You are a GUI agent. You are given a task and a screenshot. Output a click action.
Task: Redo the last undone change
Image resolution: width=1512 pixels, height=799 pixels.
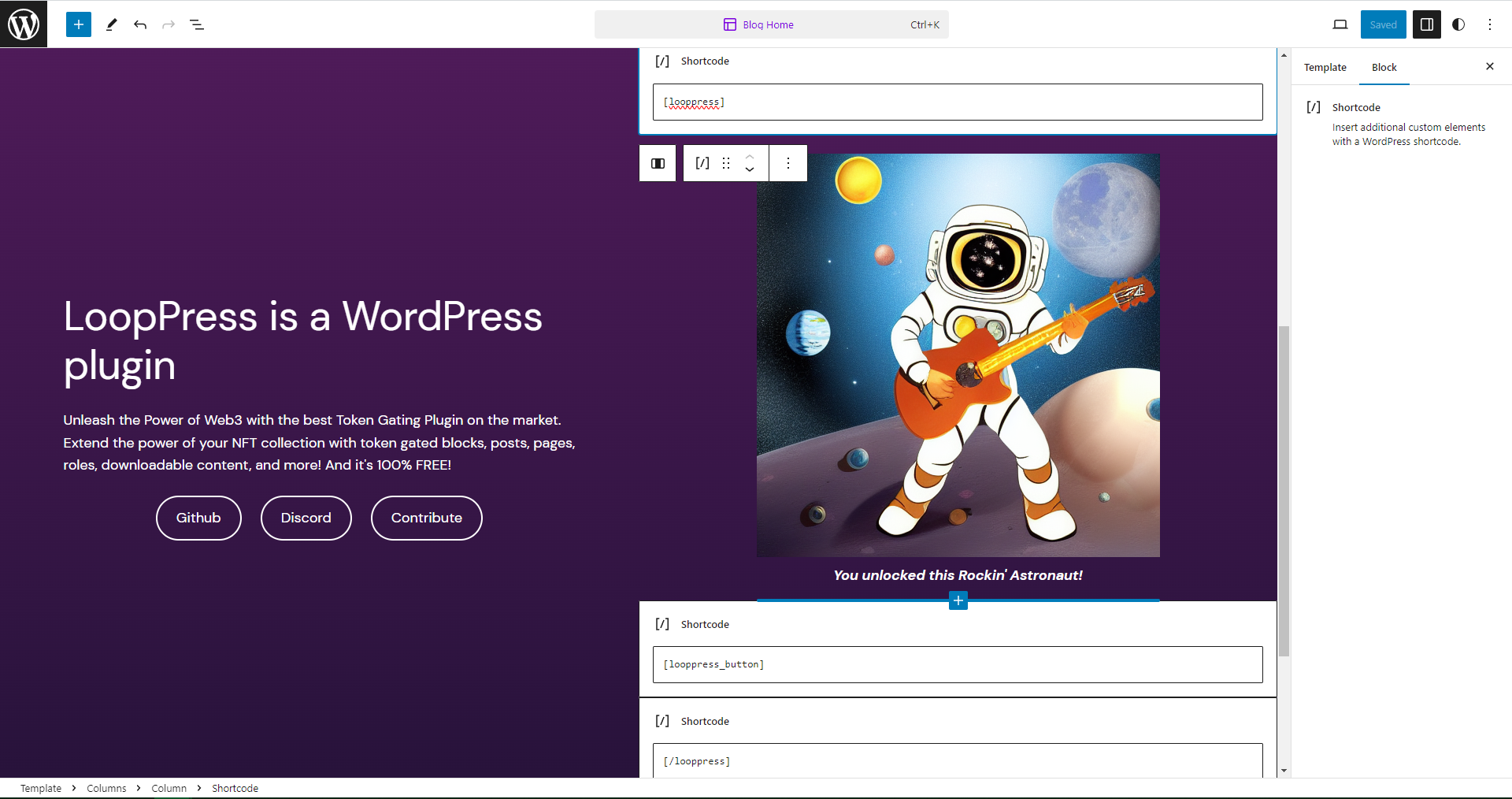tap(169, 24)
